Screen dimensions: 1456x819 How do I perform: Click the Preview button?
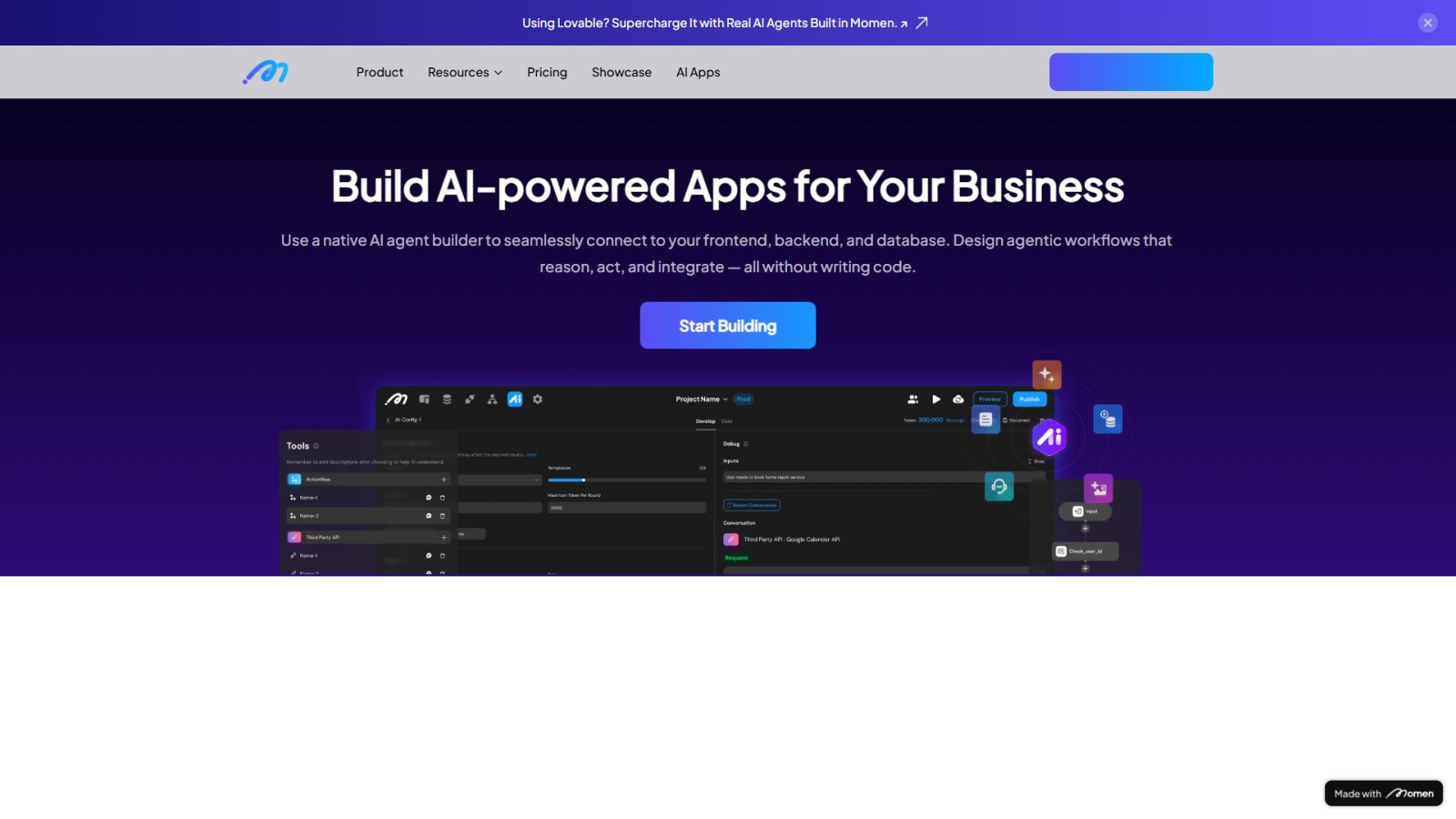point(990,399)
